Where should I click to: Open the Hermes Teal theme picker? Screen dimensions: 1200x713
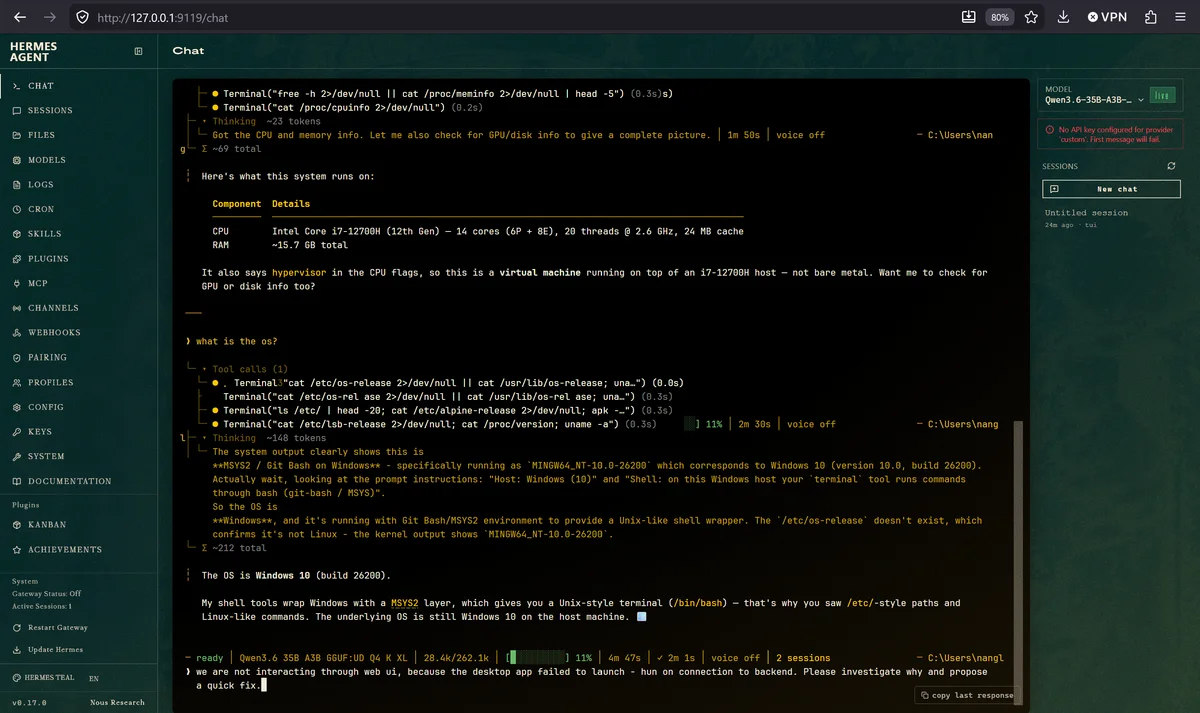[x=43, y=678]
